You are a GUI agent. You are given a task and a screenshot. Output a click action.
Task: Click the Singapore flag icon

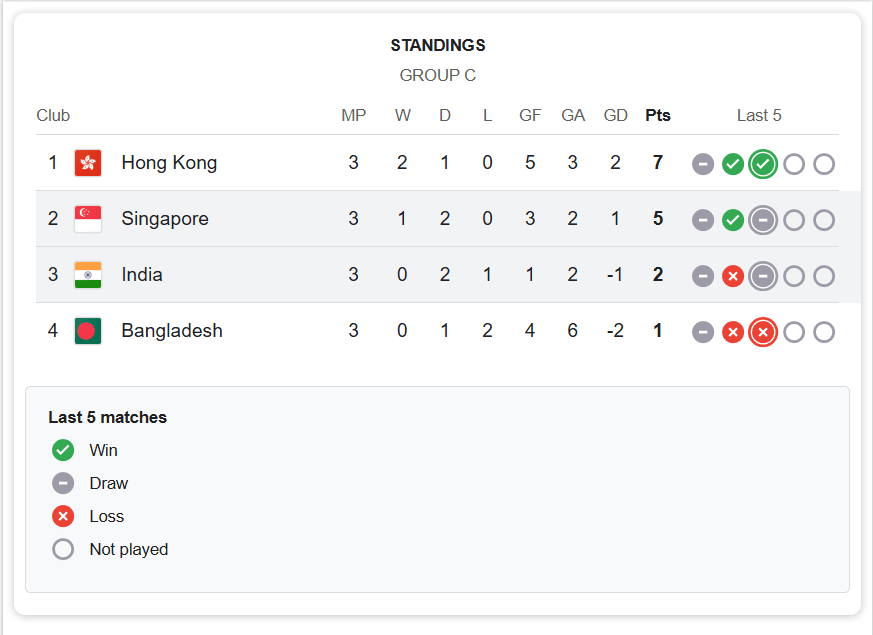[x=87, y=218]
